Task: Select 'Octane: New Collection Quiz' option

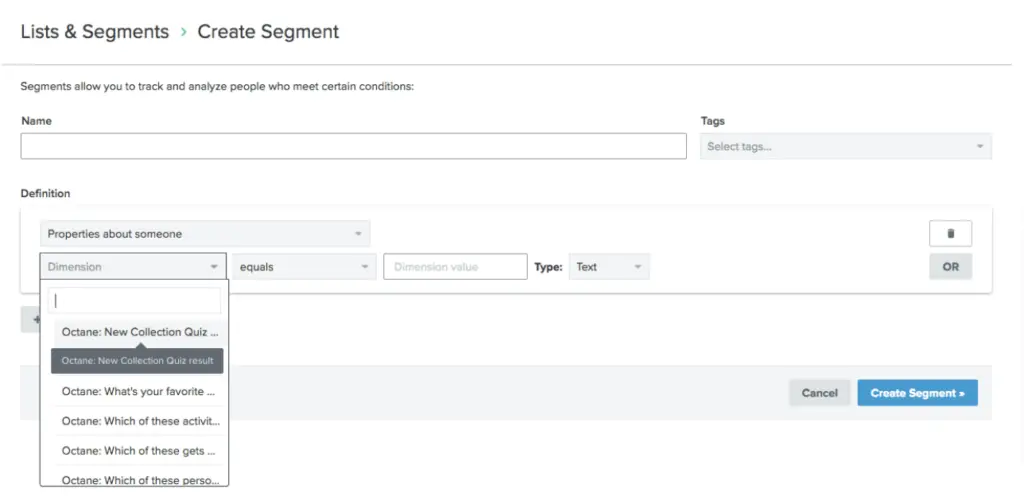Action: coord(139,332)
